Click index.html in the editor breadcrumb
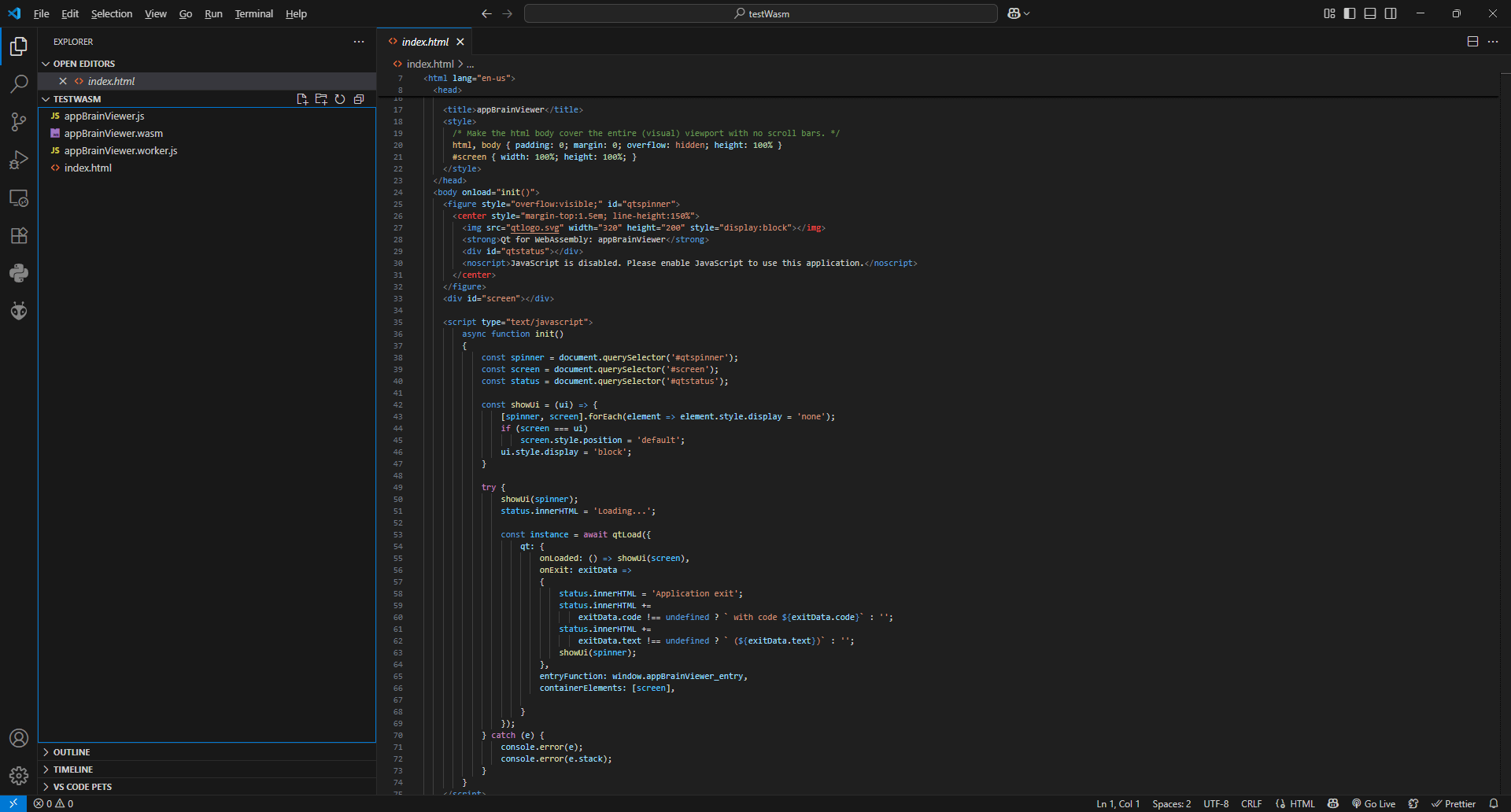The width and height of the screenshot is (1511, 812). (430, 64)
